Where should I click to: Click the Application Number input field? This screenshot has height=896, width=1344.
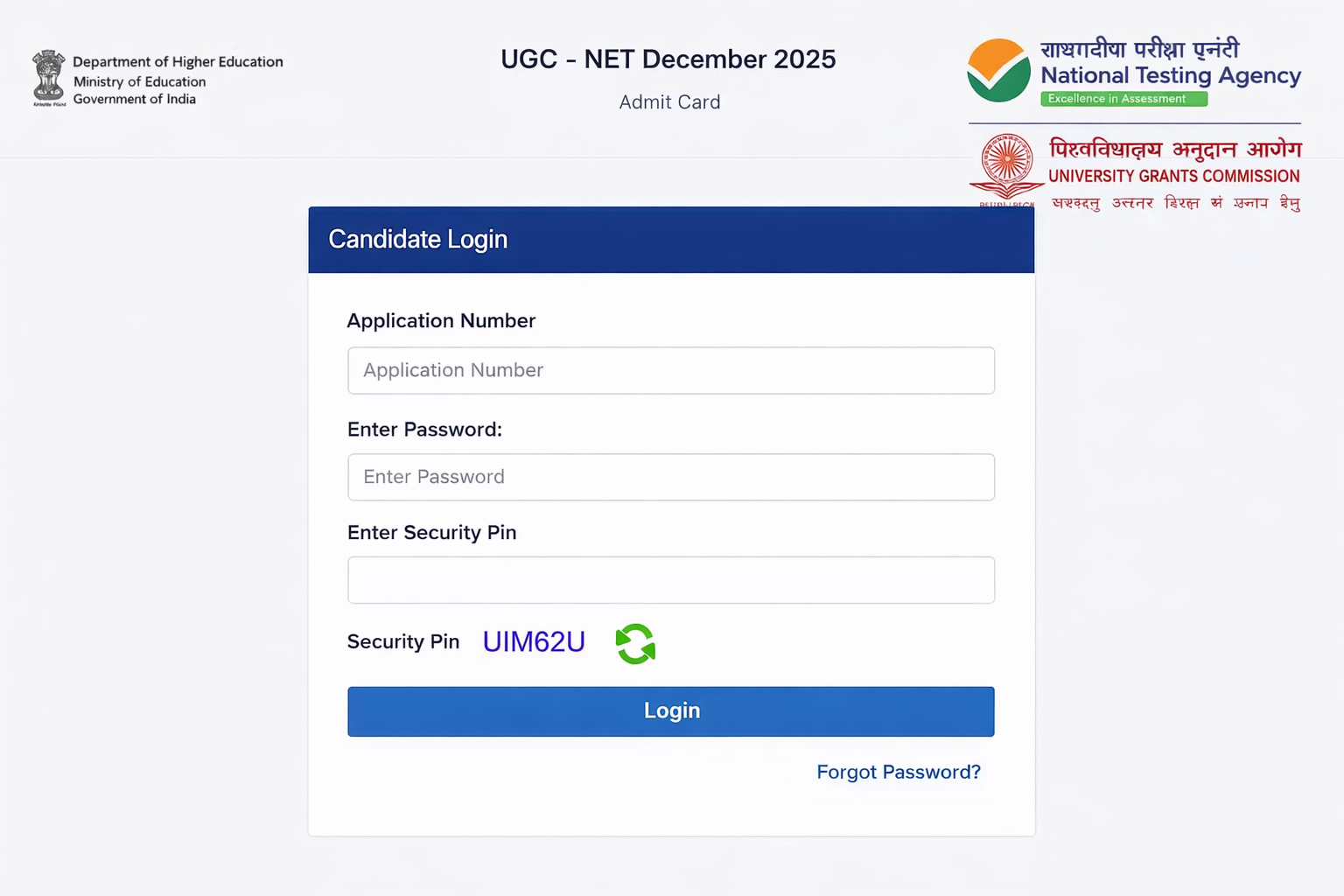click(670, 370)
